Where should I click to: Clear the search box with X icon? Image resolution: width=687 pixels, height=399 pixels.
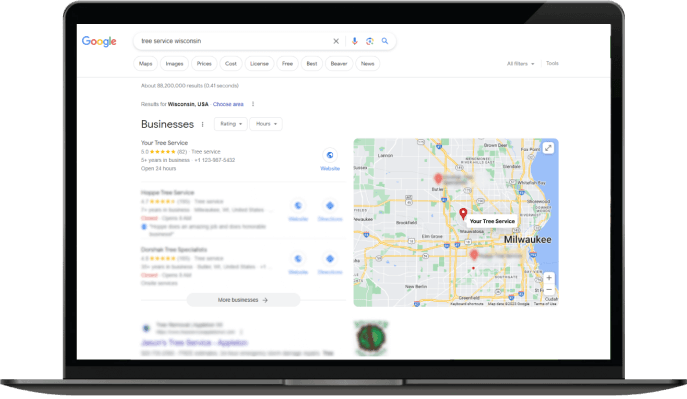pyautogui.click(x=336, y=41)
